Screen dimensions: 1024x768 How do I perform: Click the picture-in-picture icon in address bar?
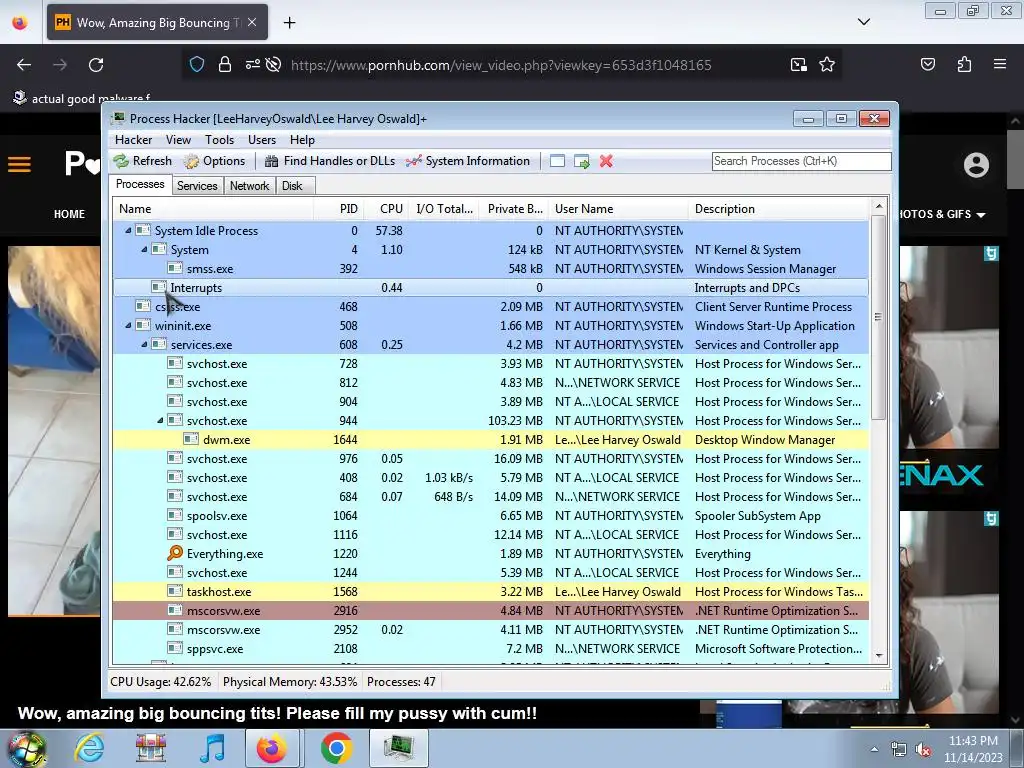point(798,65)
